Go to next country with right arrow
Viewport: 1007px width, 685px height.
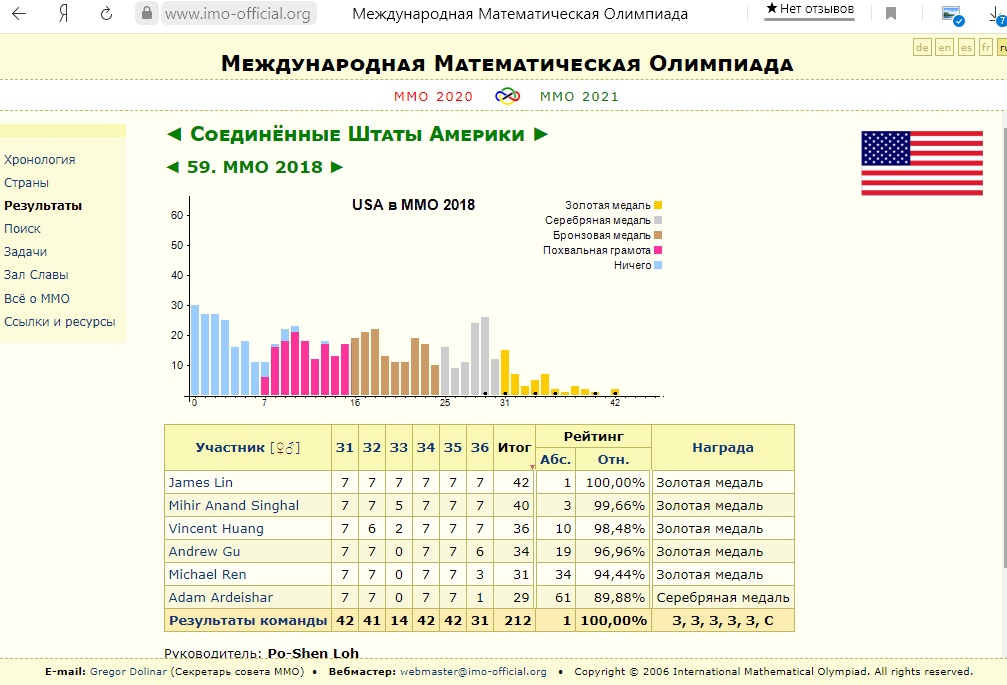click(x=541, y=134)
